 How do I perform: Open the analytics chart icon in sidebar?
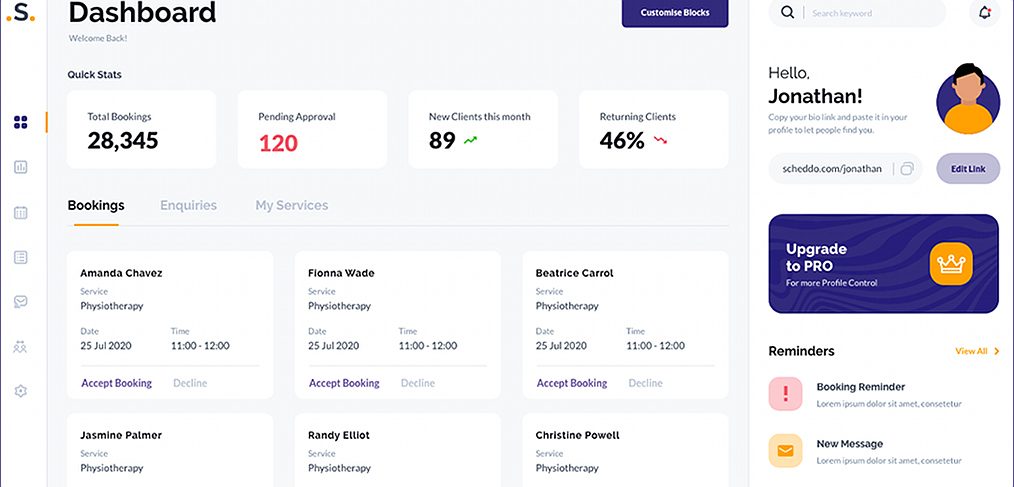pos(21,167)
